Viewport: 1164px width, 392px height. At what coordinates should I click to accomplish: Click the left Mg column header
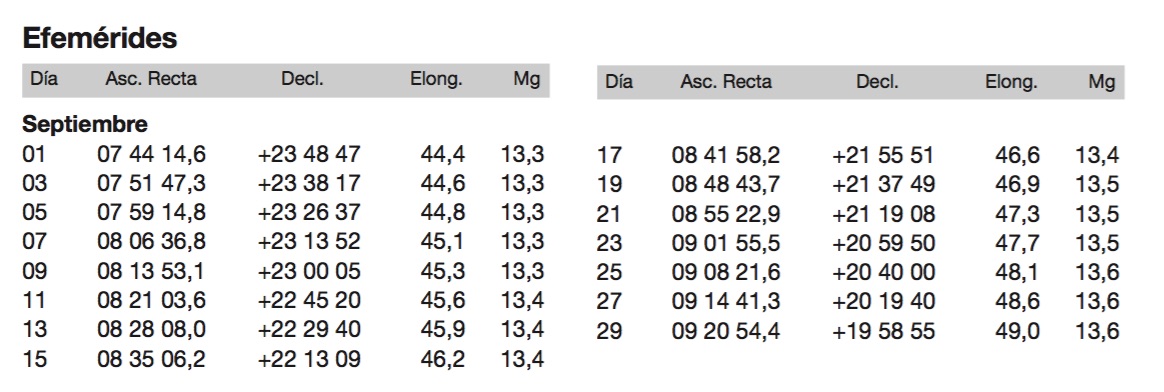point(526,79)
